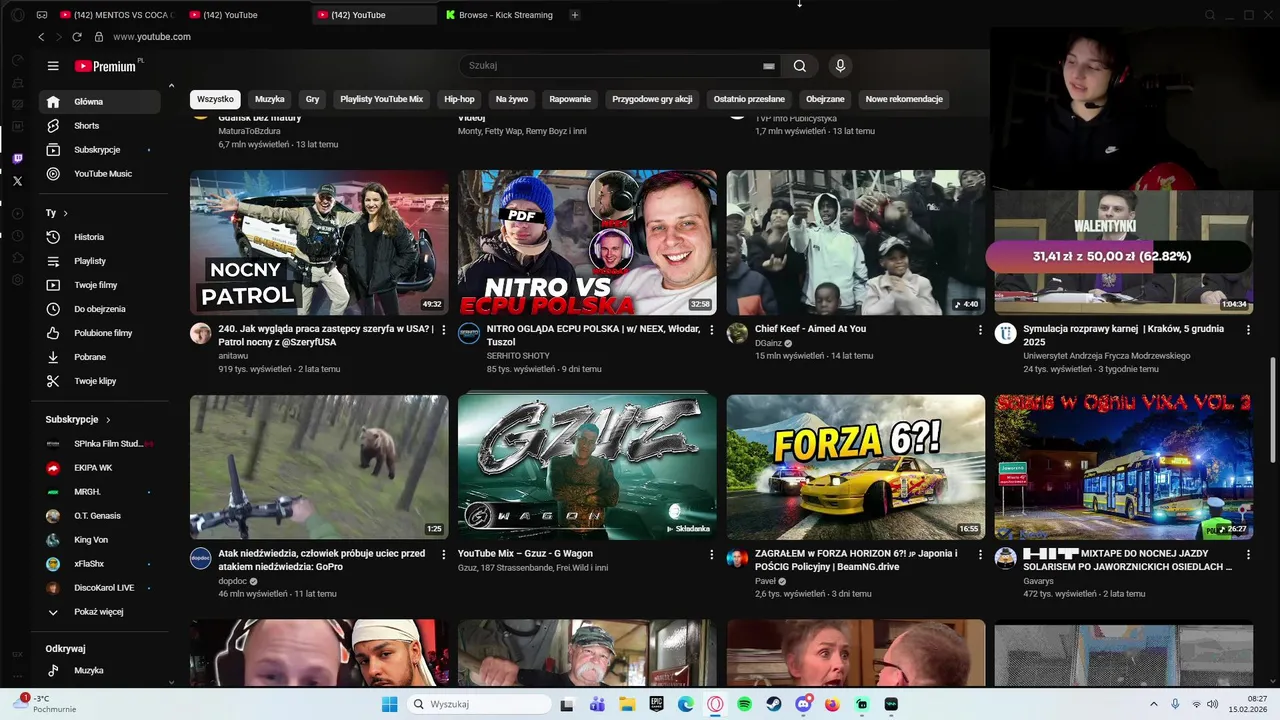This screenshot has height=720, width=1280.
Task: Open Spotify from the taskbar
Action: point(745,704)
